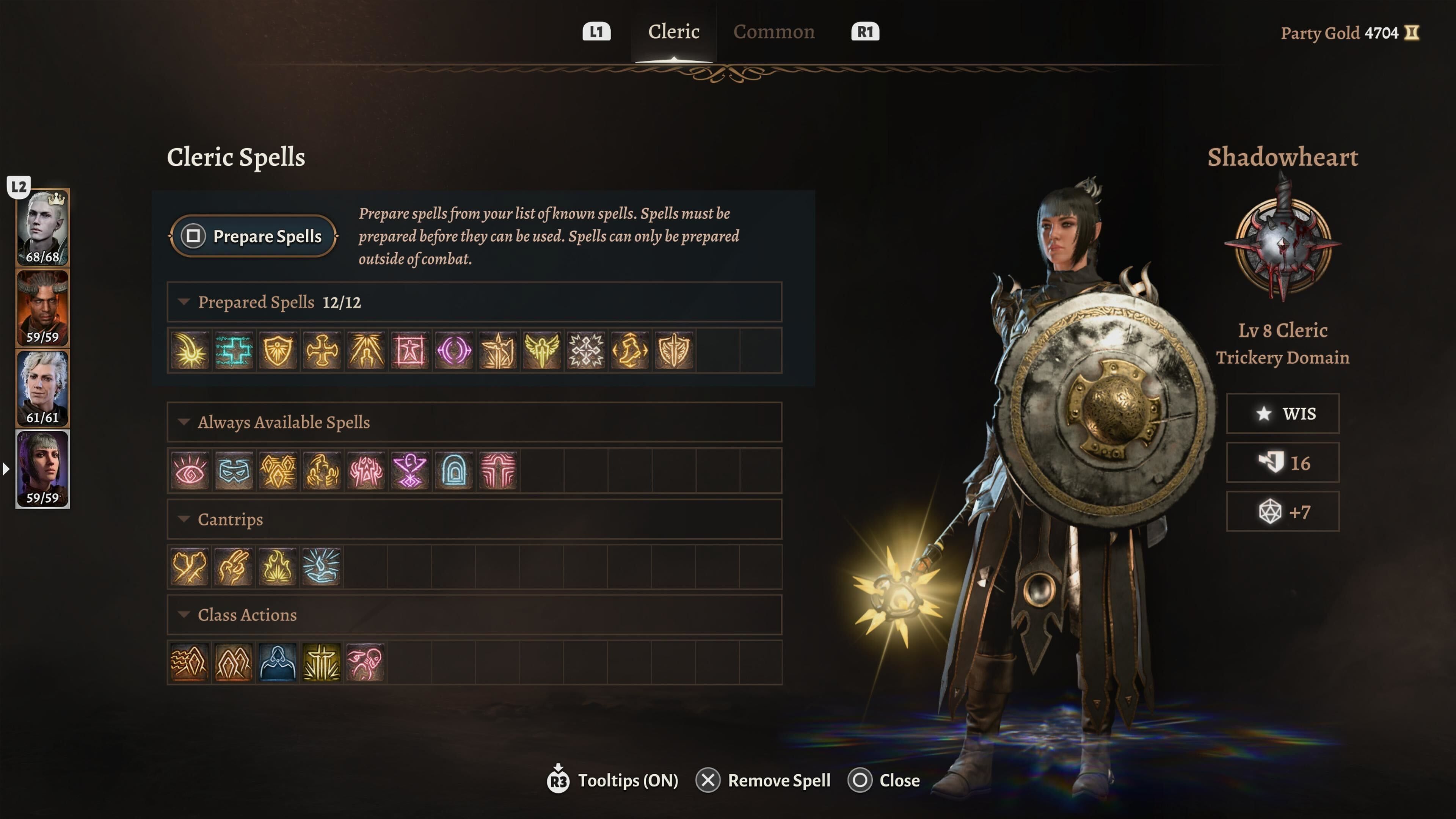This screenshot has width=1456, height=819.
Task: Select the horned tiefling party portrait
Action: pos(42,308)
